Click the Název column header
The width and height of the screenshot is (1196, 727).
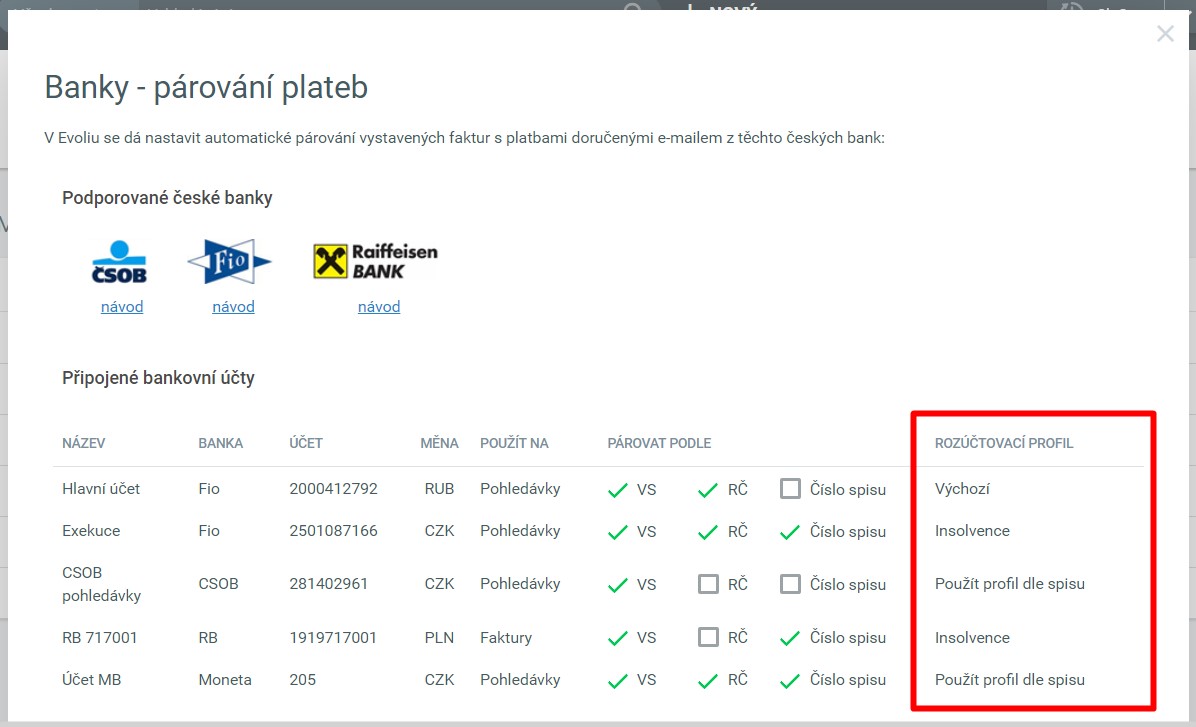tap(83, 443)
